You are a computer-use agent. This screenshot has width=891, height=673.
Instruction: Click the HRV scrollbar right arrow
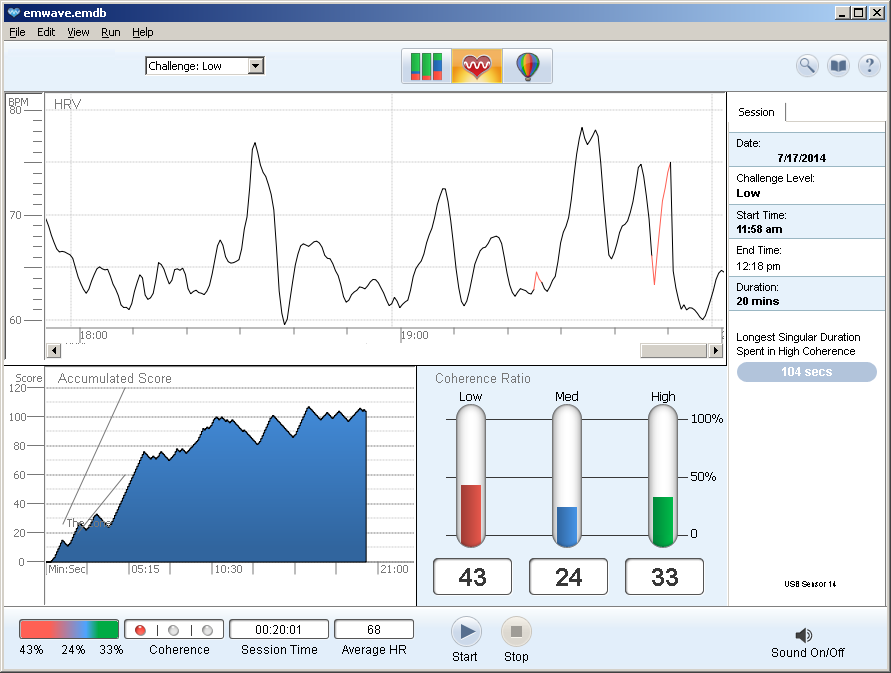(715, 350)
